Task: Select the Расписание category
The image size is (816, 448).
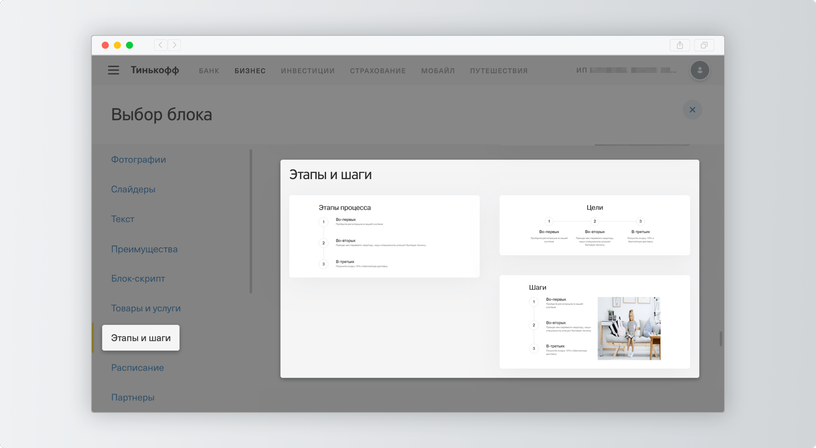Action: pyautogui.click(x=137, y=368)
